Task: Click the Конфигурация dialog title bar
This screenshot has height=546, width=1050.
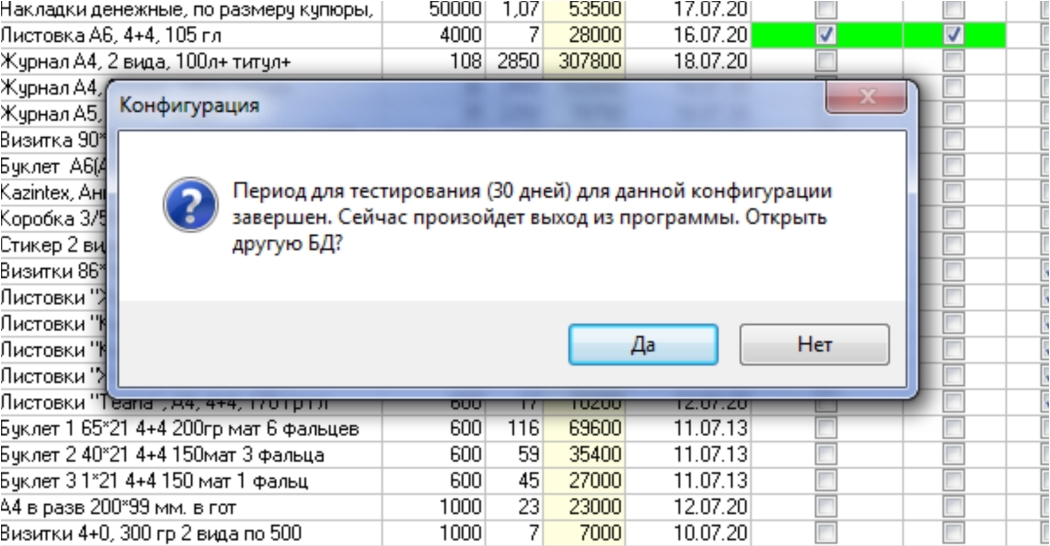Action: (450, 105)
